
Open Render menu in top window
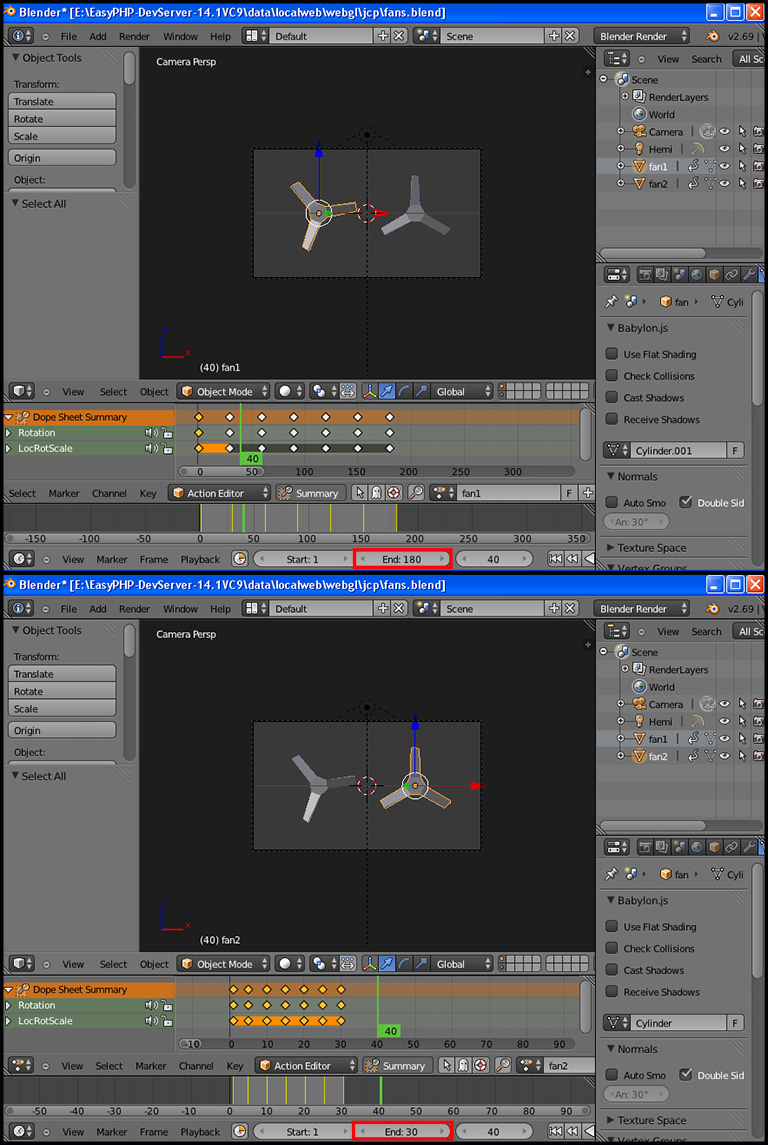tap(134, 37)
